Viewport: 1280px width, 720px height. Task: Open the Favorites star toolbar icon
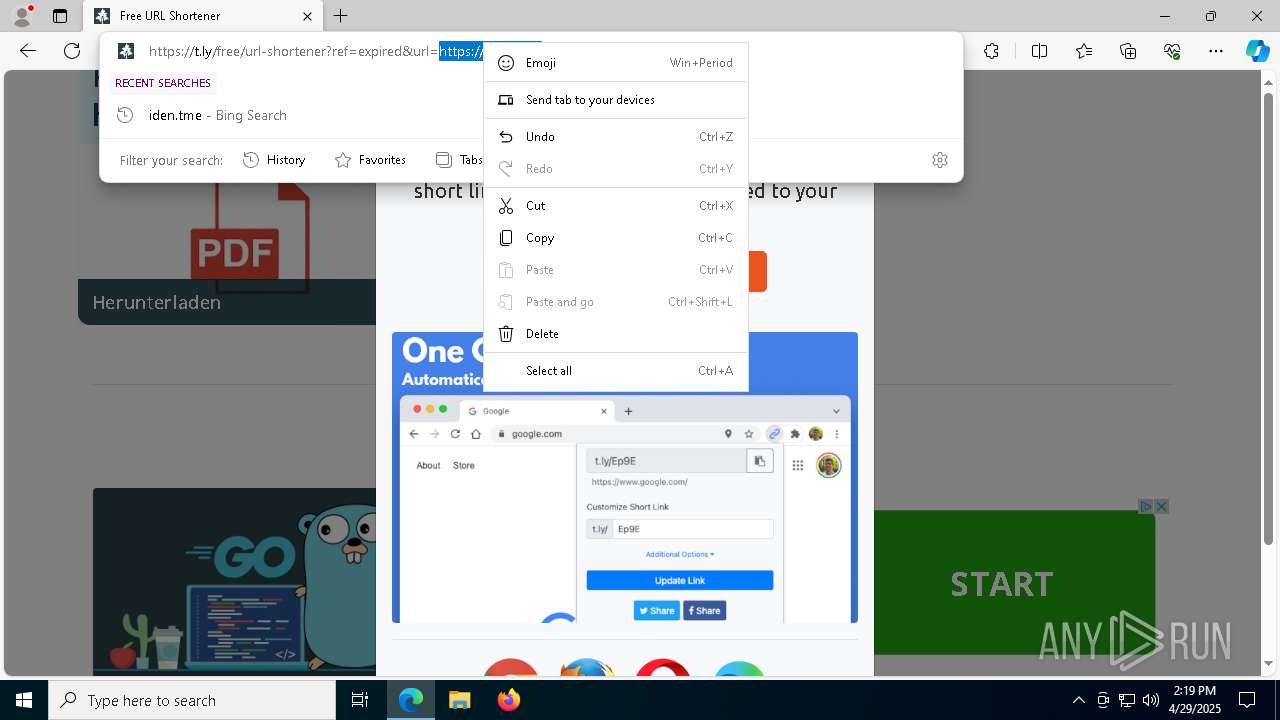coord(1084,51)
